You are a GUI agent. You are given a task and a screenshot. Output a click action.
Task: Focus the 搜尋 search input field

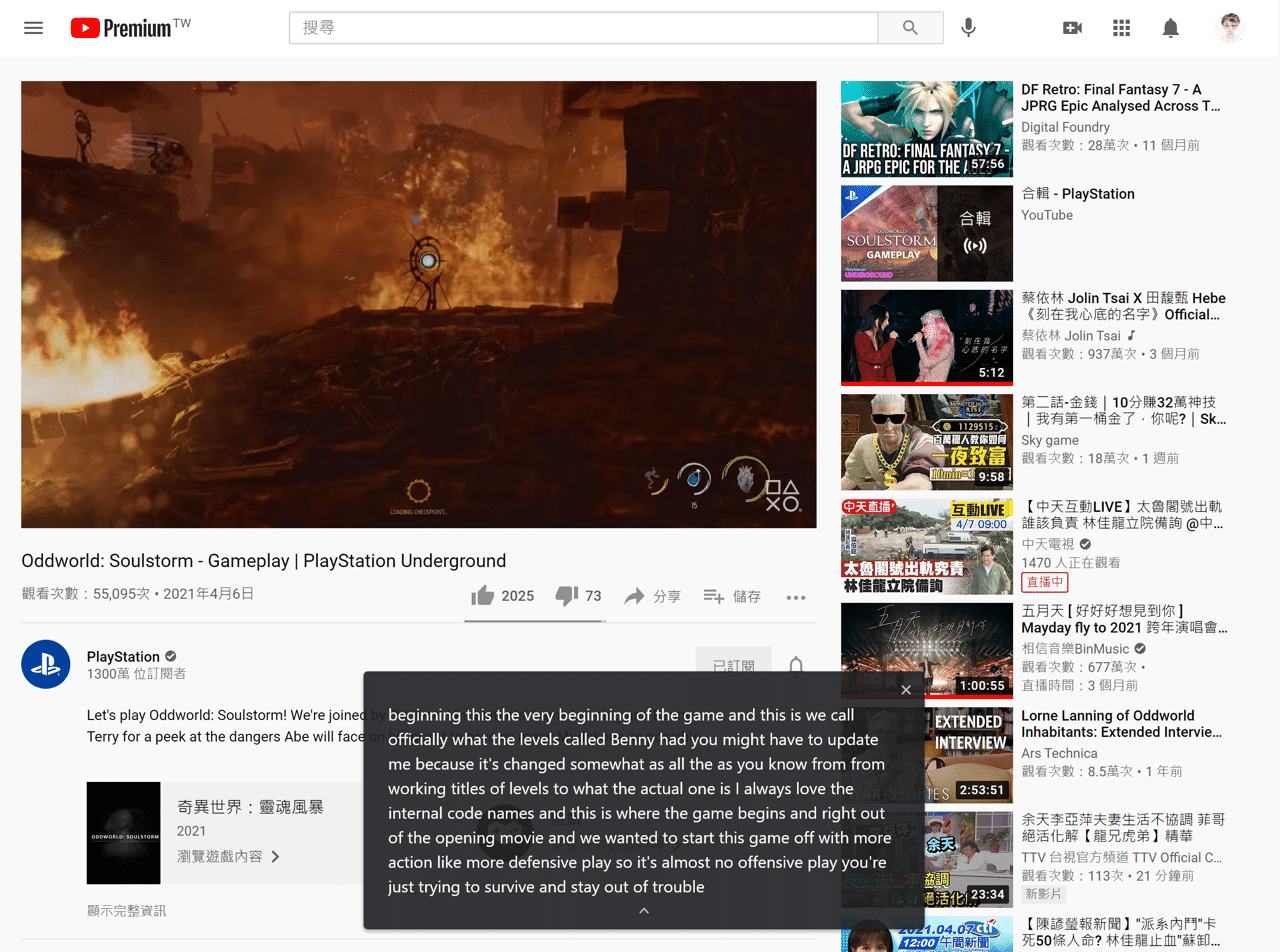pyautogui.click(x=583, y=28)
